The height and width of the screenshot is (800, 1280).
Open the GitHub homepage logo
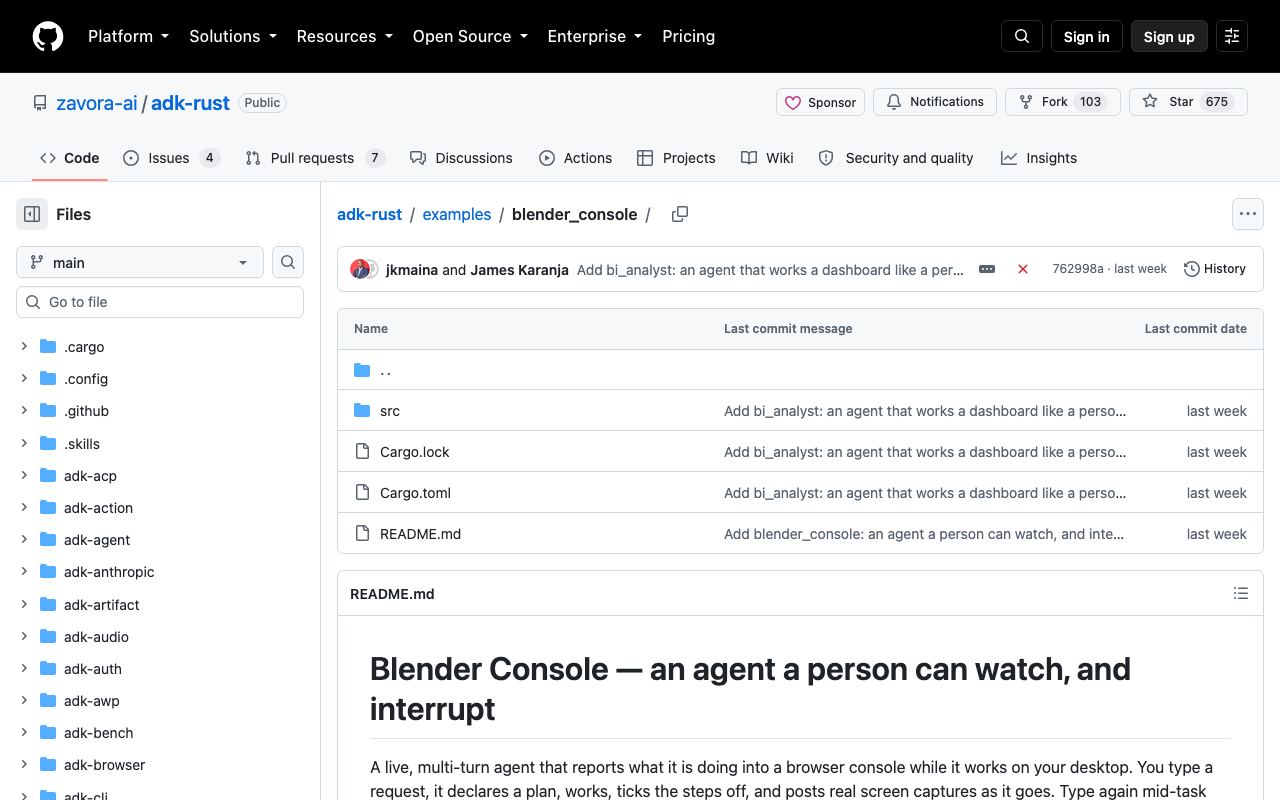pos(48,36)
